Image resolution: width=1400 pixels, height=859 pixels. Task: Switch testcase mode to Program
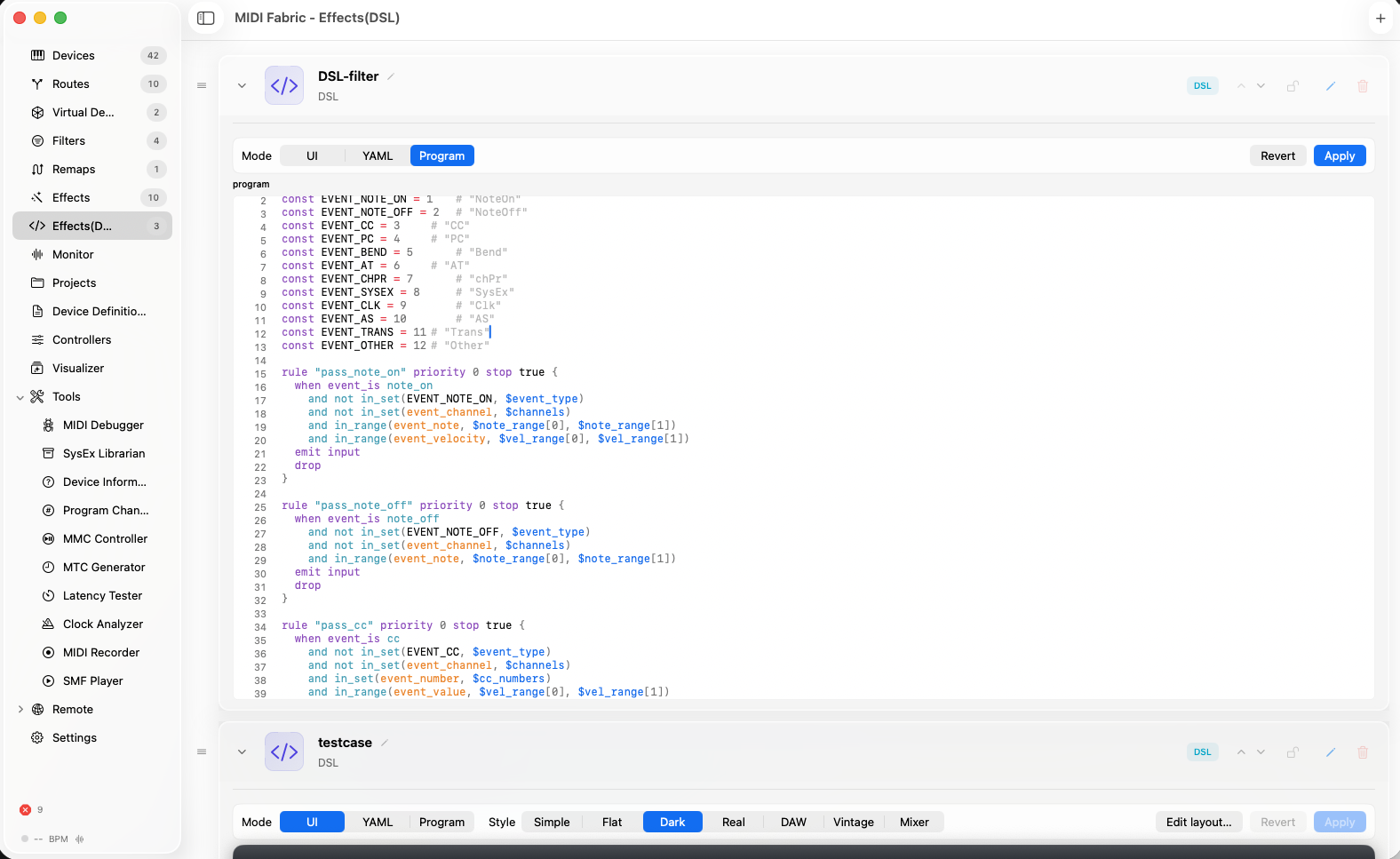[442, 822]
